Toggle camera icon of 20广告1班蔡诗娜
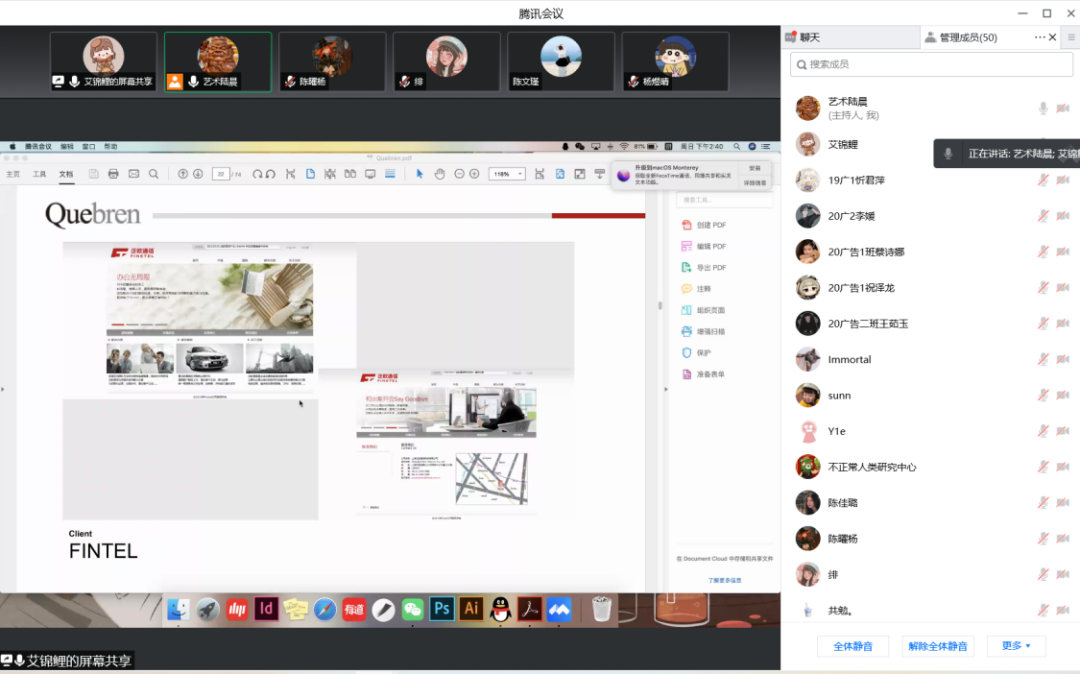Image resolution: width=1080 pixels, height=674 pixels. 1063,252
